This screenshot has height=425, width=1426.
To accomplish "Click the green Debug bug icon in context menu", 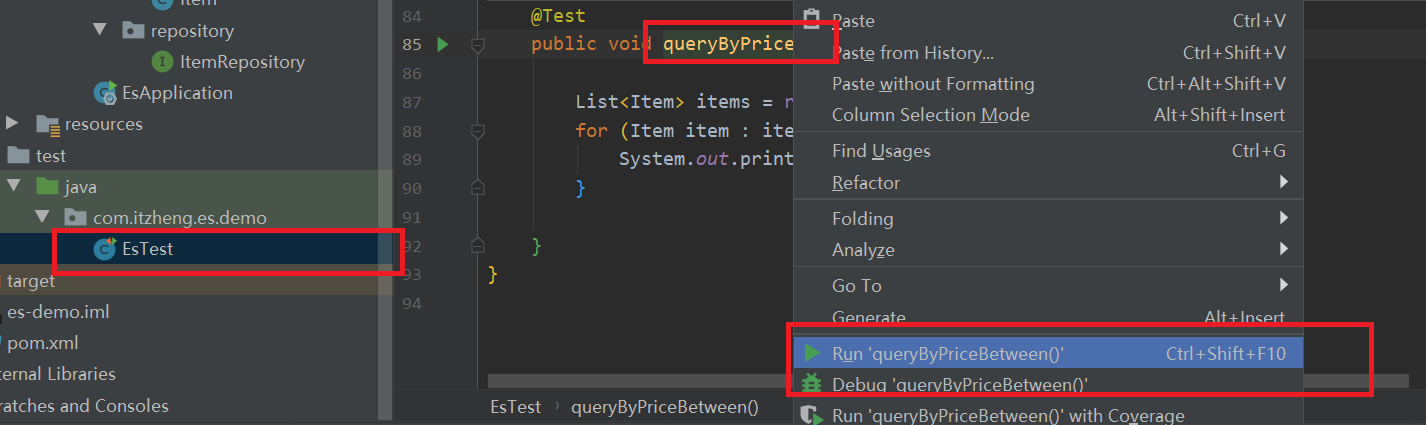I will coord(811,383).
